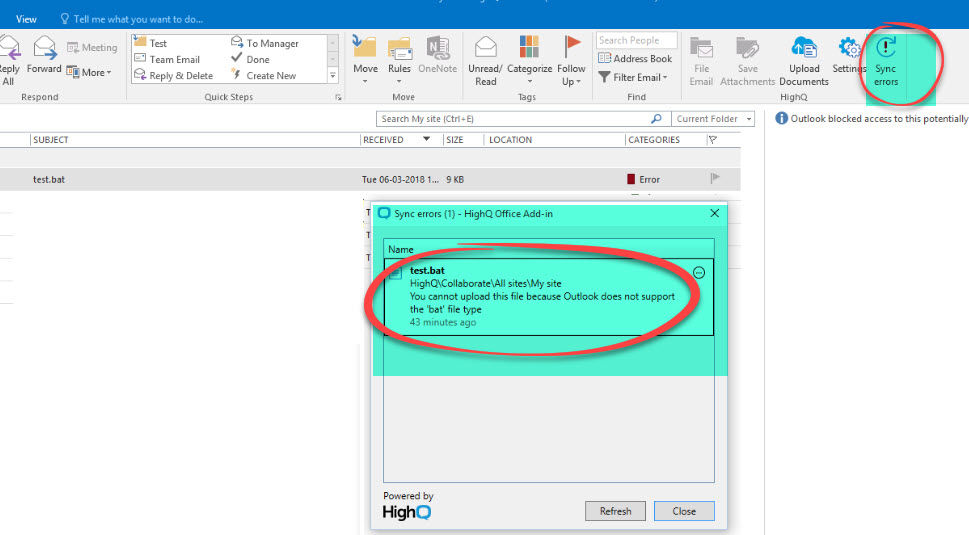The width and height of the screenshot is (969, 535).
Task: Send to OneNote icon
Action: 438,48
